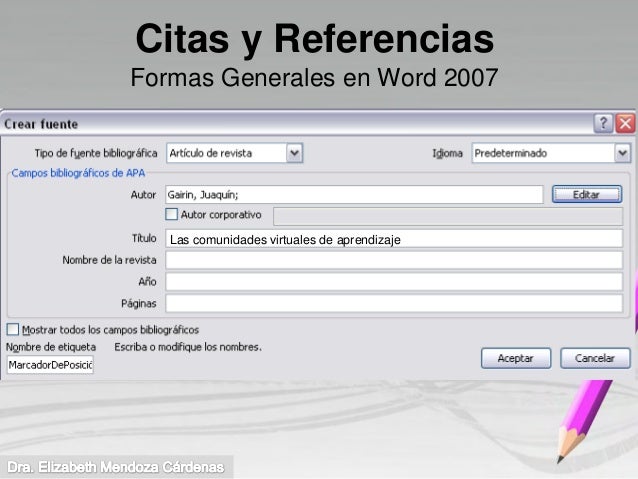Click the Escriba o modifique los nombres text
The image size is (638, 479).
188,347
